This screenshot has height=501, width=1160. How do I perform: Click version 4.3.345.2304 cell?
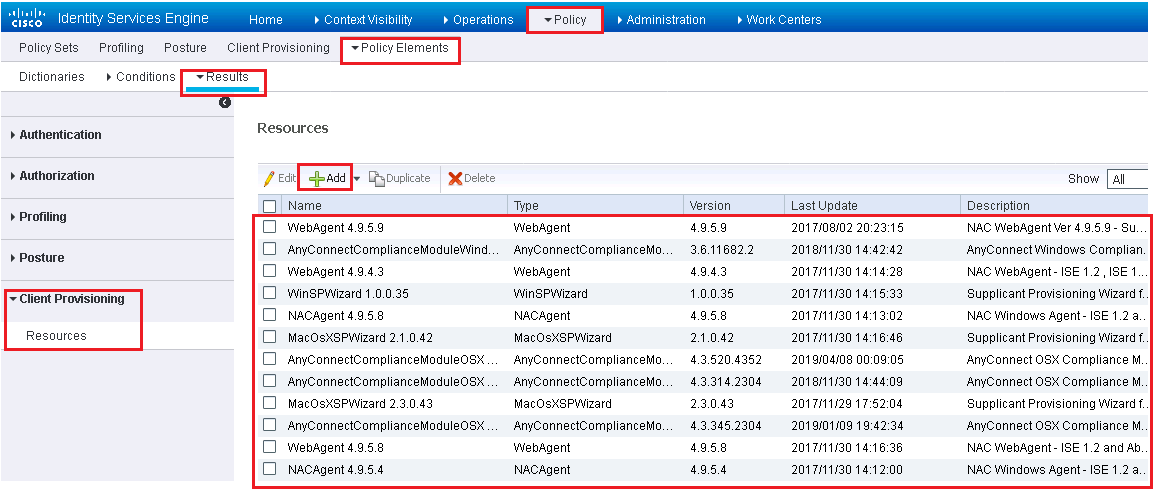point(726,426)
